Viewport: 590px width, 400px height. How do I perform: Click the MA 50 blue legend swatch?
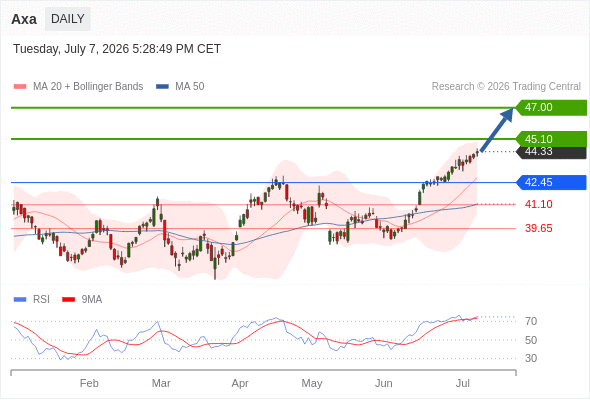162,87
